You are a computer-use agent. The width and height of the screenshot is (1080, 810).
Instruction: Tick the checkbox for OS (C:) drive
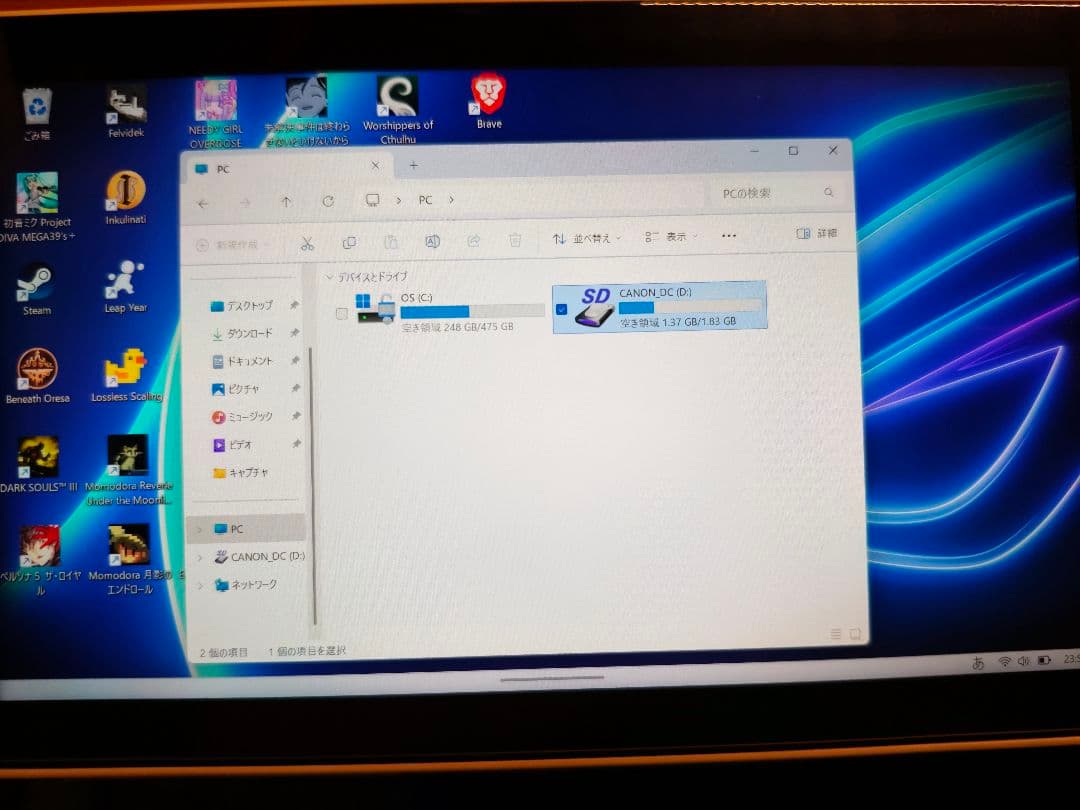[342, 314]
